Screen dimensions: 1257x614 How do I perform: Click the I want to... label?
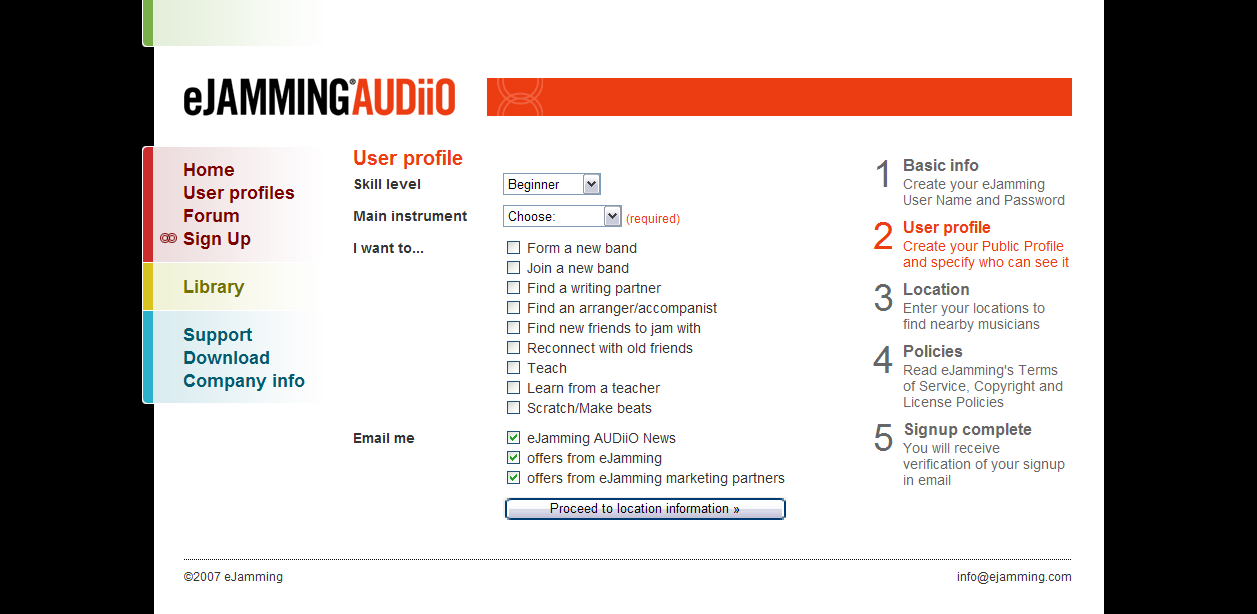point(388,248)
